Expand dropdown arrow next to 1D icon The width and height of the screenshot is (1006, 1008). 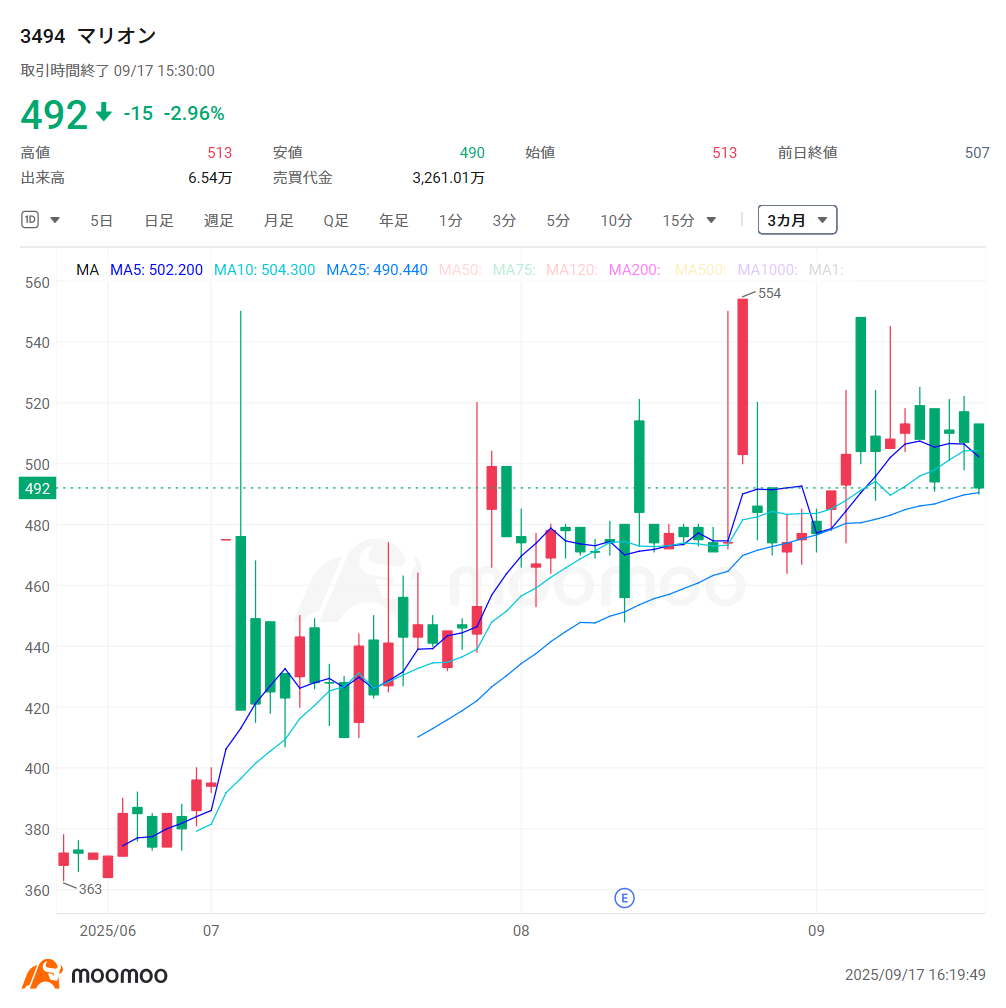[55, 220]
